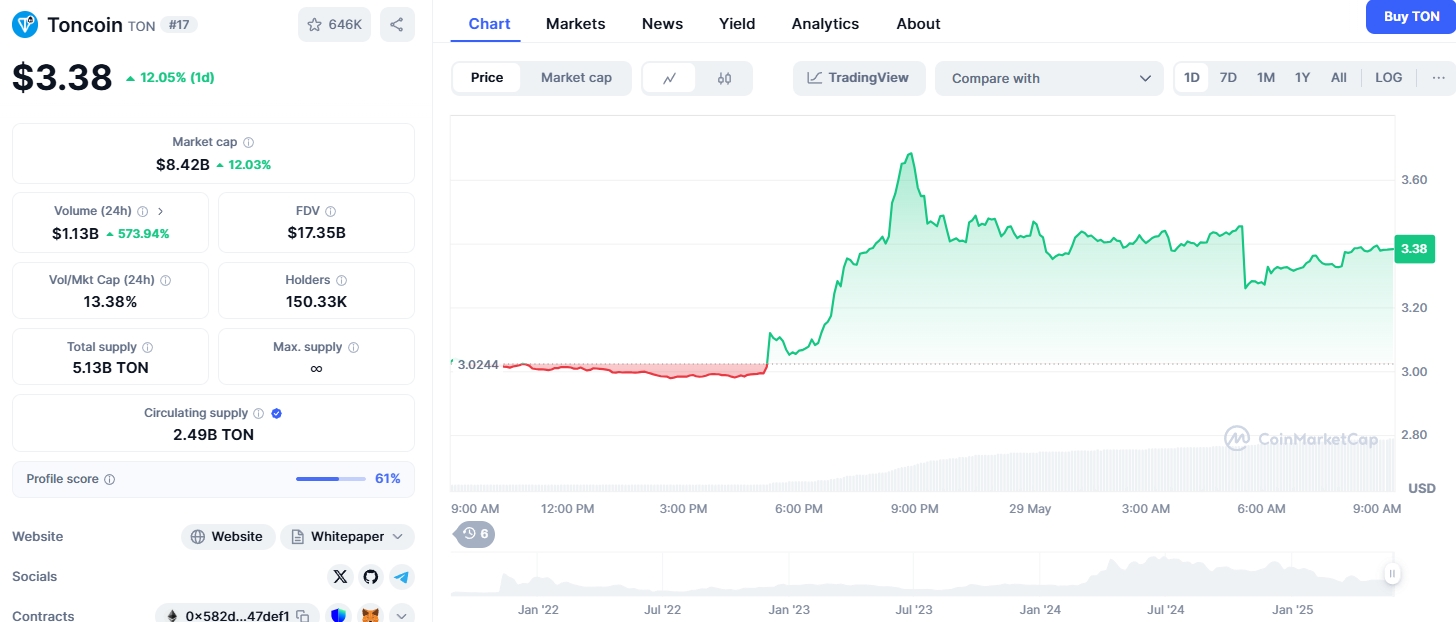Open the Compare with dropdown
The image size is (1456, 622).
tap(1049, 78)
